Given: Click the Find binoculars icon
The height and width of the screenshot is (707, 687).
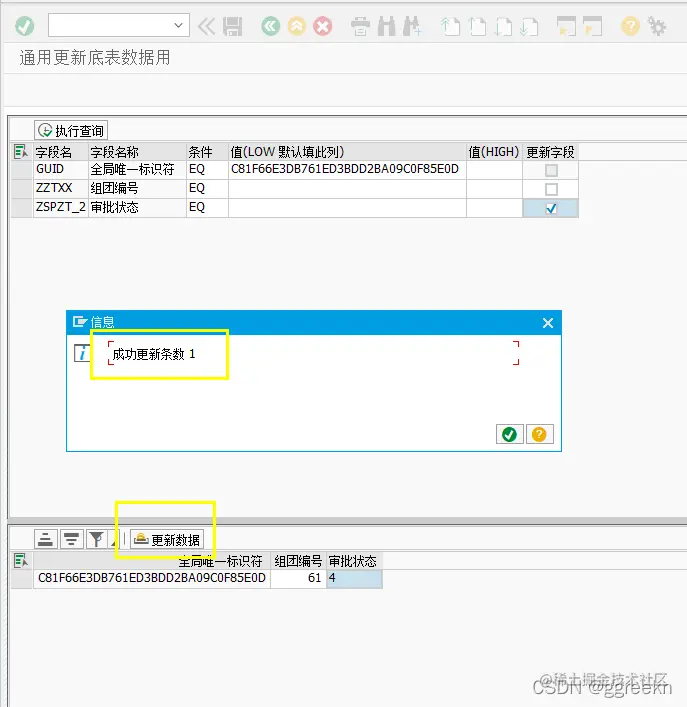Looking at the screenshot, I should coord(386,27).
